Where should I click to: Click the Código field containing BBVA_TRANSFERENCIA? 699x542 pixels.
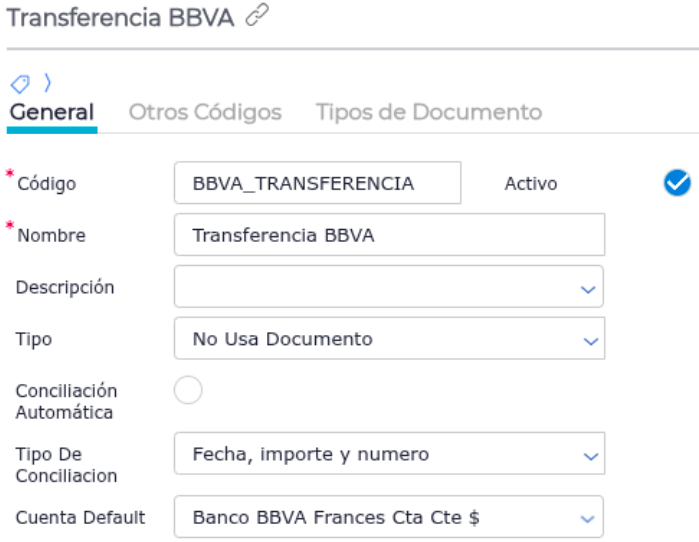coord(316,183)
